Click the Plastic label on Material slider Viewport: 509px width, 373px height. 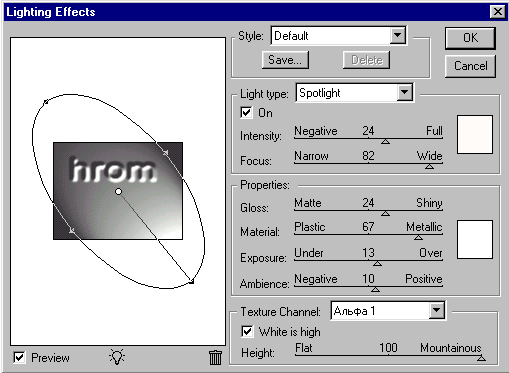(310, 227)
